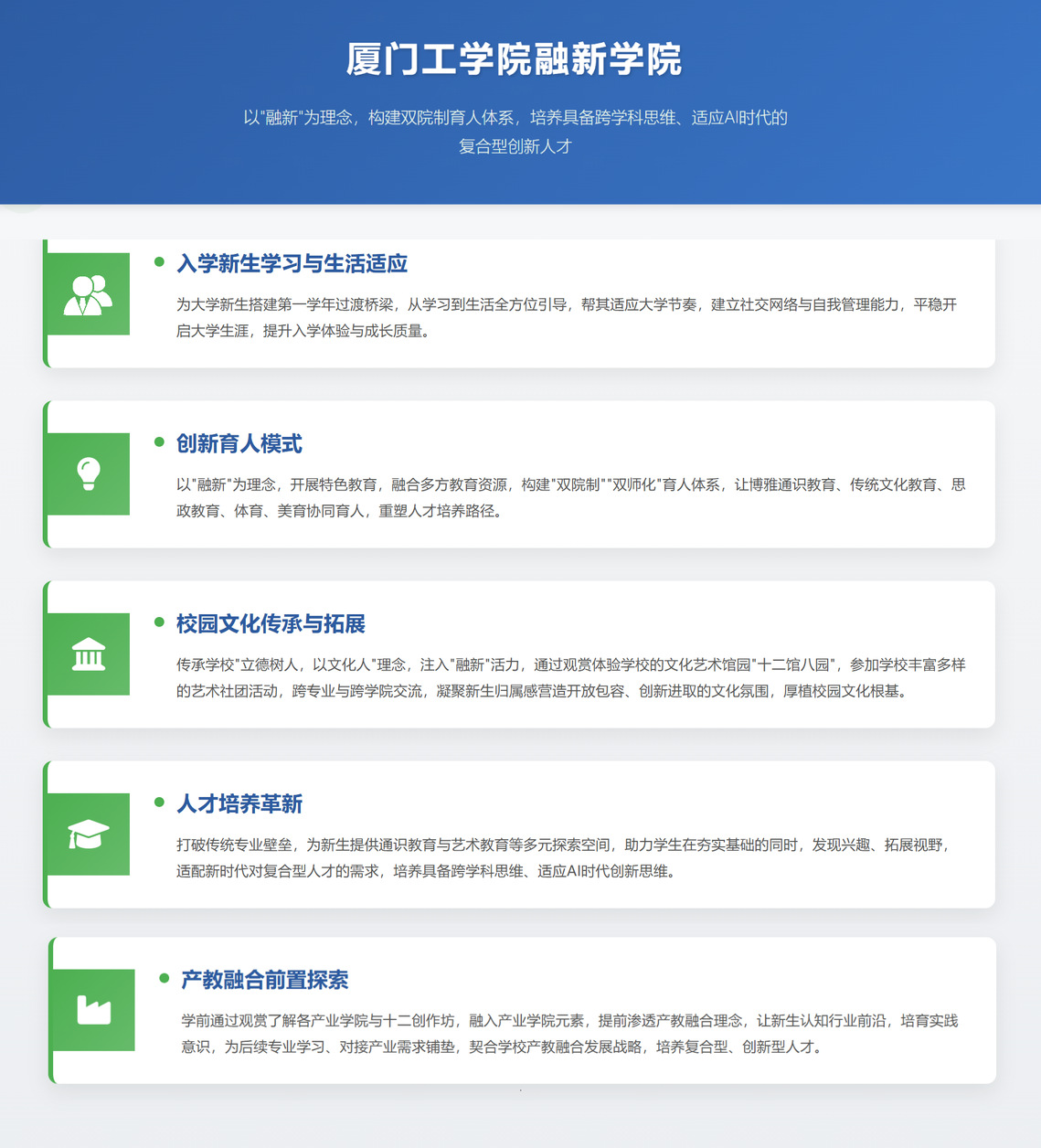1041x1148 pixels.
Task: Click the green dot next to 产教融合前置探索
Action: [165, 978]
